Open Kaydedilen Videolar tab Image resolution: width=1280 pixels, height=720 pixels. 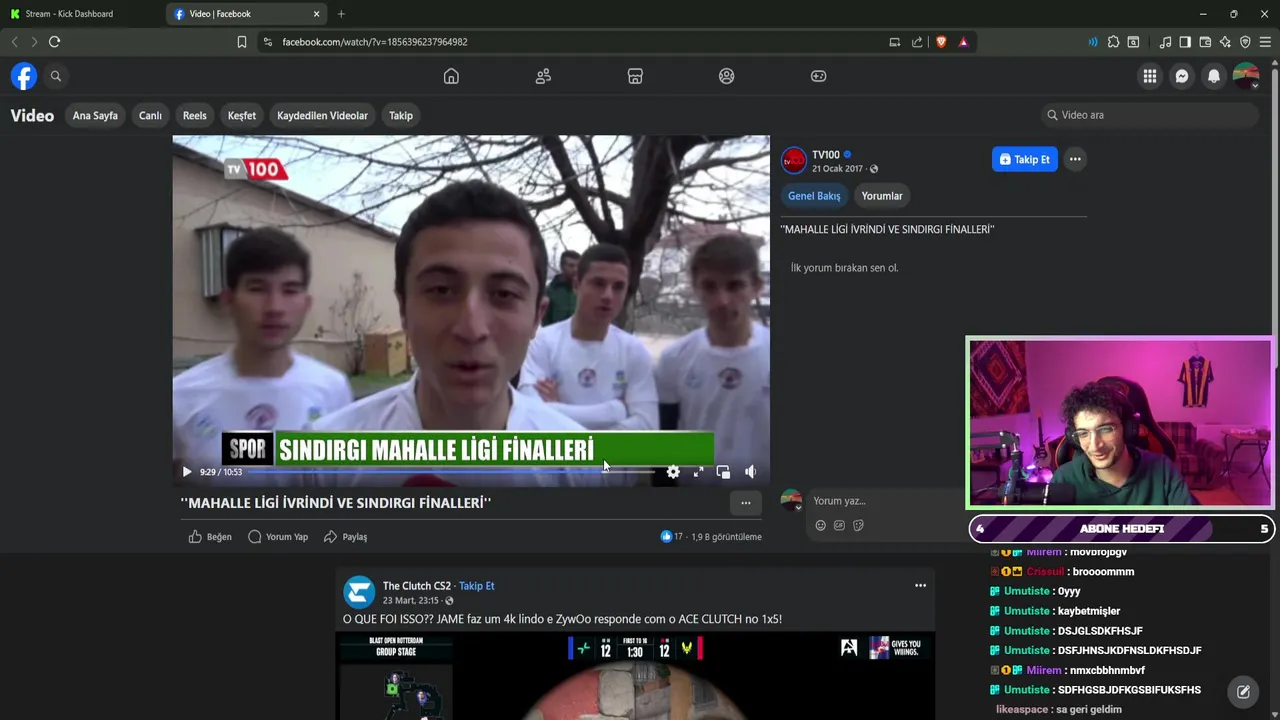(322, 115)
